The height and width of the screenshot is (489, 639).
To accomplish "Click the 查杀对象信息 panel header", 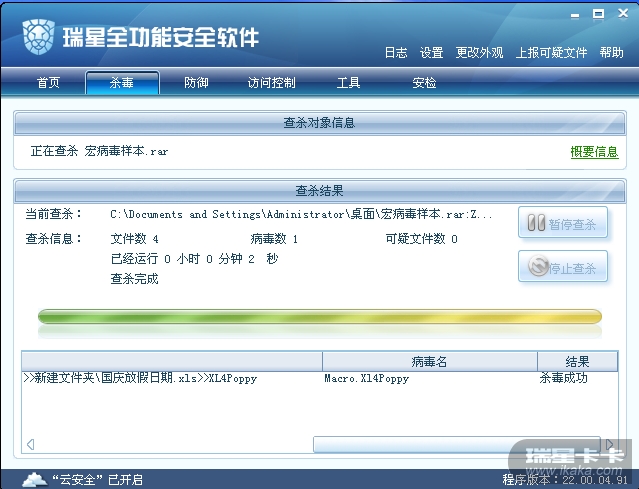I will pyautogui.click(x=320, y=123).
